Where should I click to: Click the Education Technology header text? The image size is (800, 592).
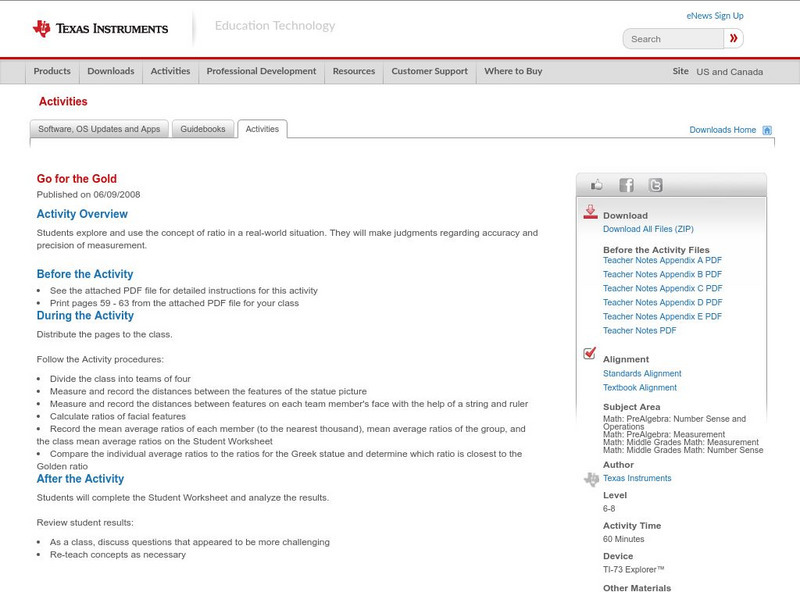(274, 26)
